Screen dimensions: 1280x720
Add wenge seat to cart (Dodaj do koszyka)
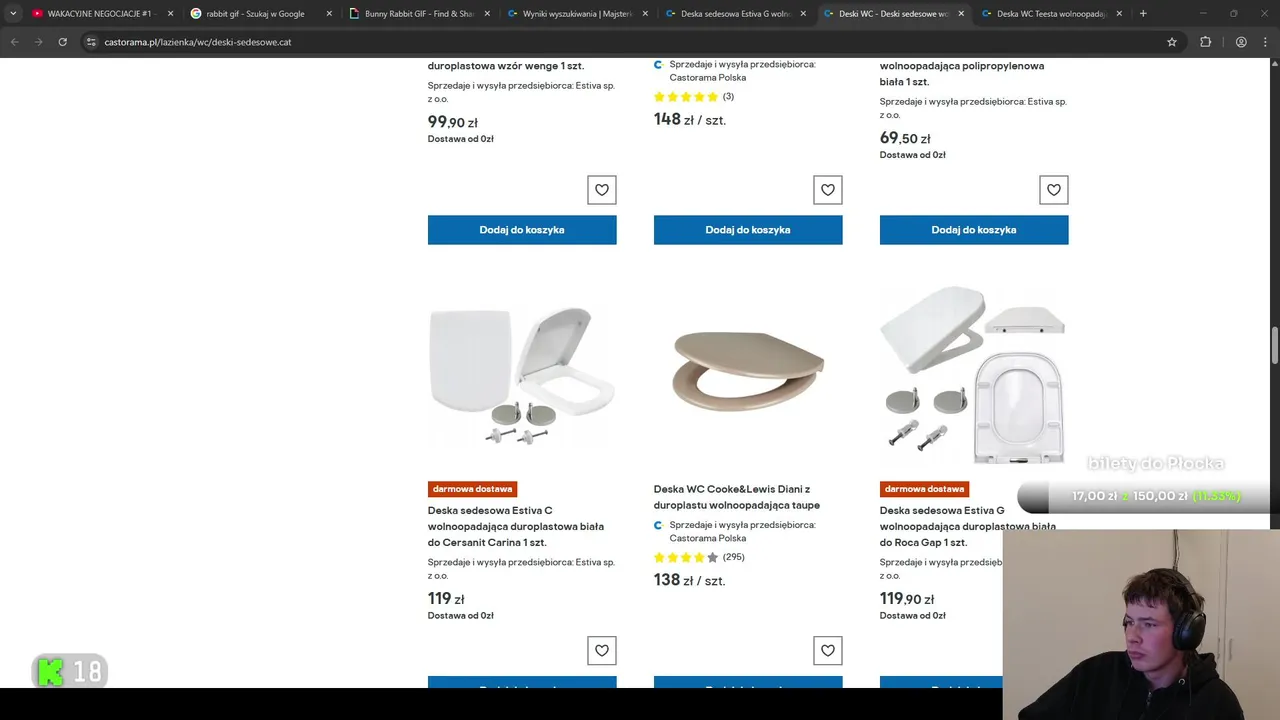pos(522,230)
